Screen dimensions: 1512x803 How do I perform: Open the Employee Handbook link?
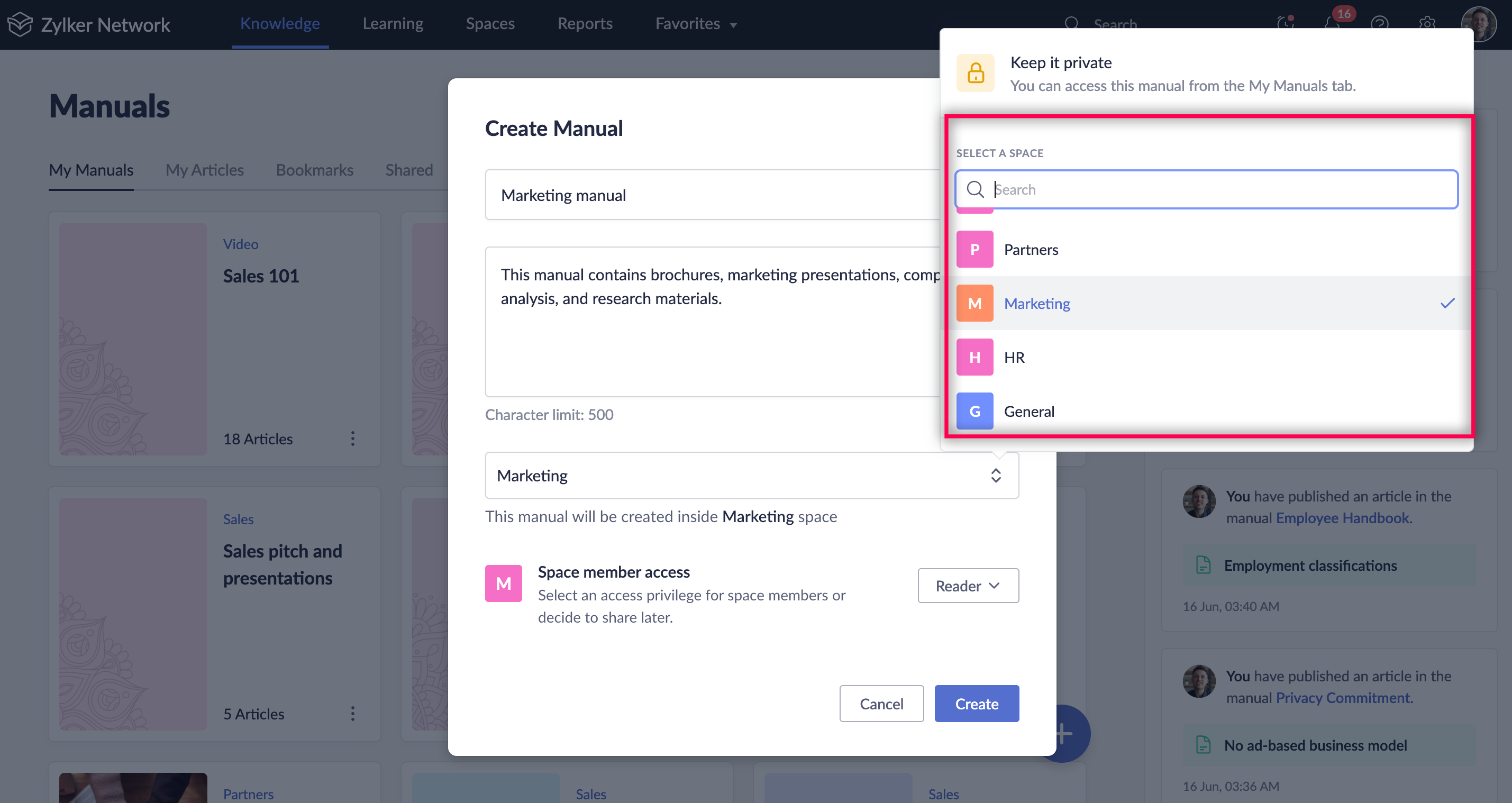click(x=1342, y=518)
